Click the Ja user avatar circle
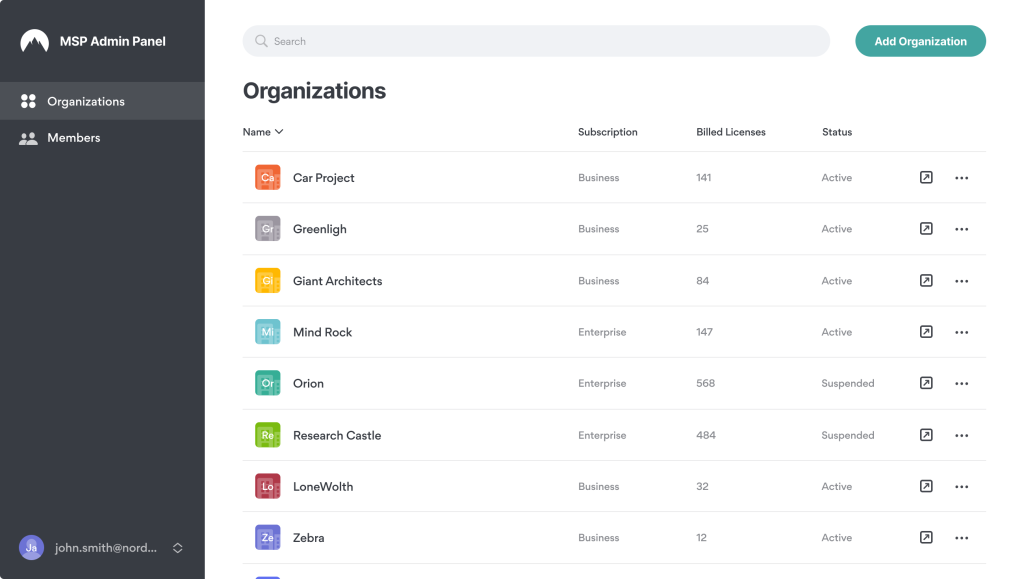1024x579 pixels. tap(31, 548)
